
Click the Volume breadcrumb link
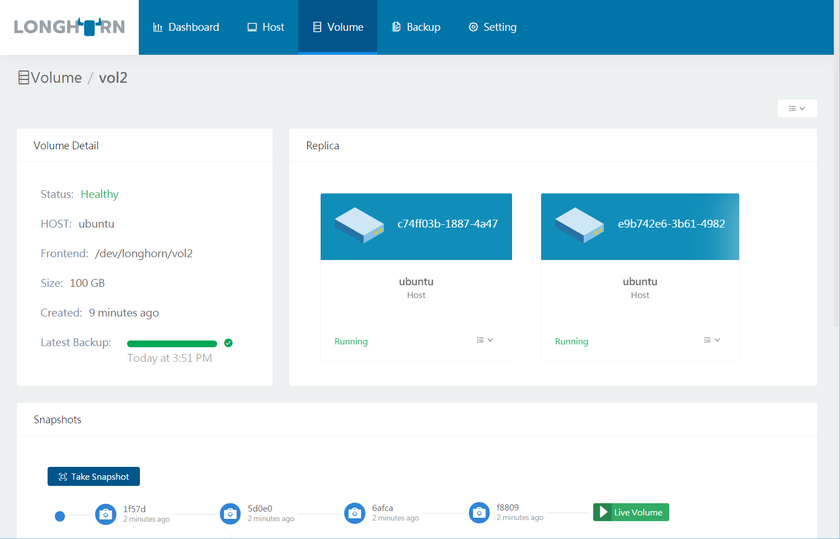coord(56,78)
